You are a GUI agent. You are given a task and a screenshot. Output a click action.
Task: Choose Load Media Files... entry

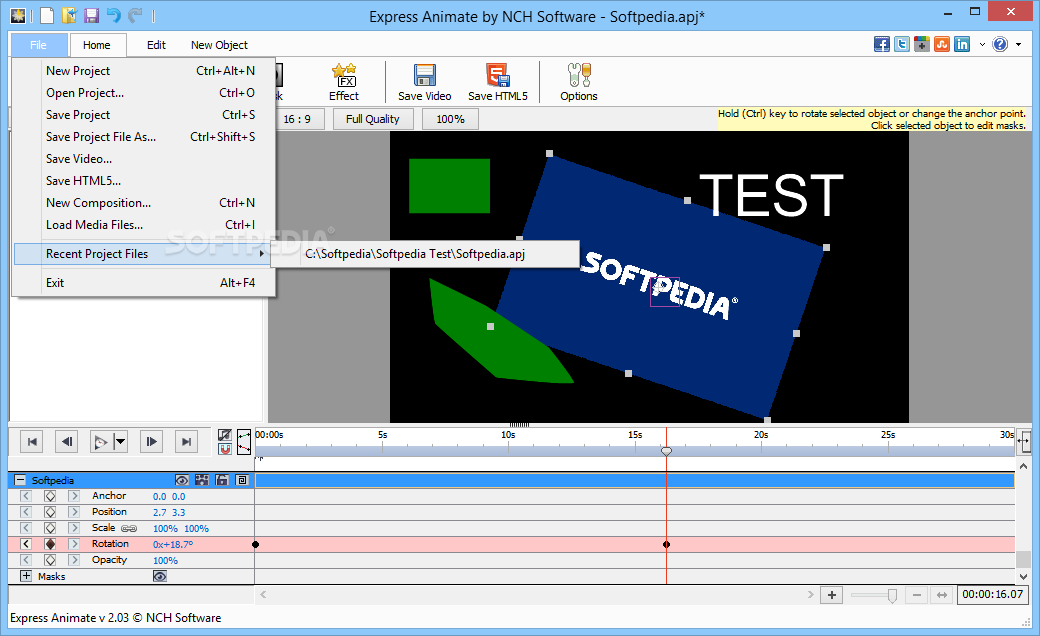coord(145,225)
